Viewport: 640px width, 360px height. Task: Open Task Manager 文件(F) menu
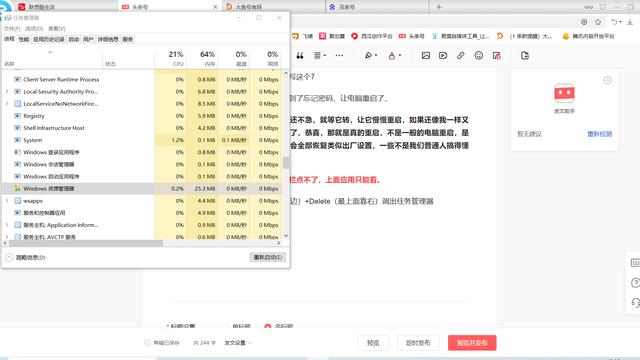pos(11,29)
